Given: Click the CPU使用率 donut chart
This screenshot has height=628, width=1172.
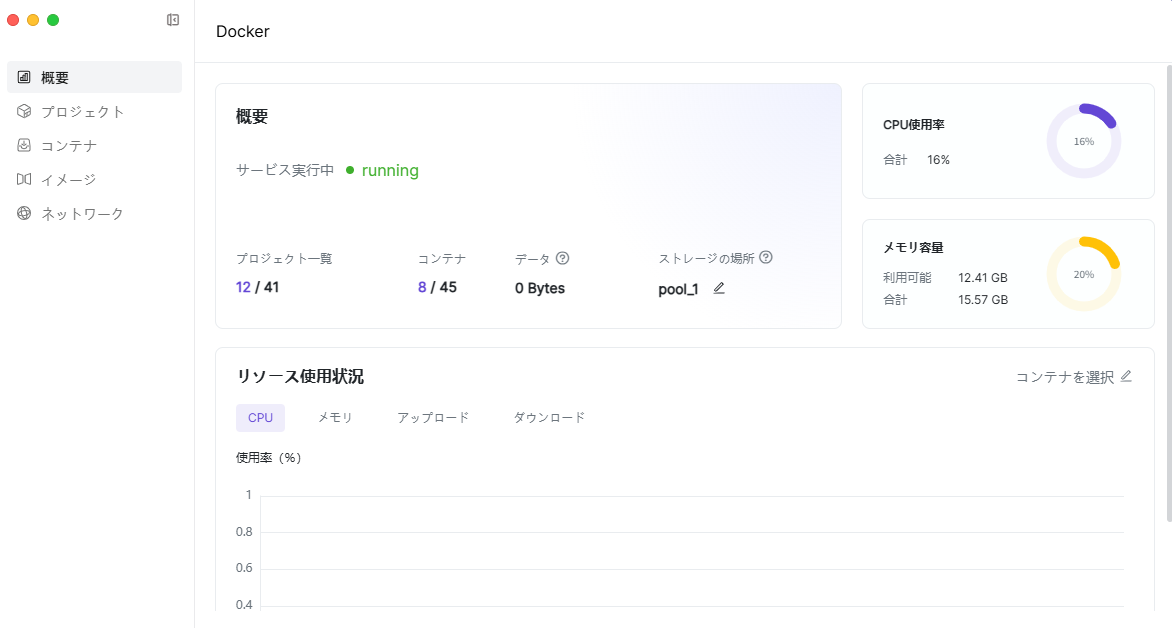Looking at the screenshot, I should click(1084, 141).
